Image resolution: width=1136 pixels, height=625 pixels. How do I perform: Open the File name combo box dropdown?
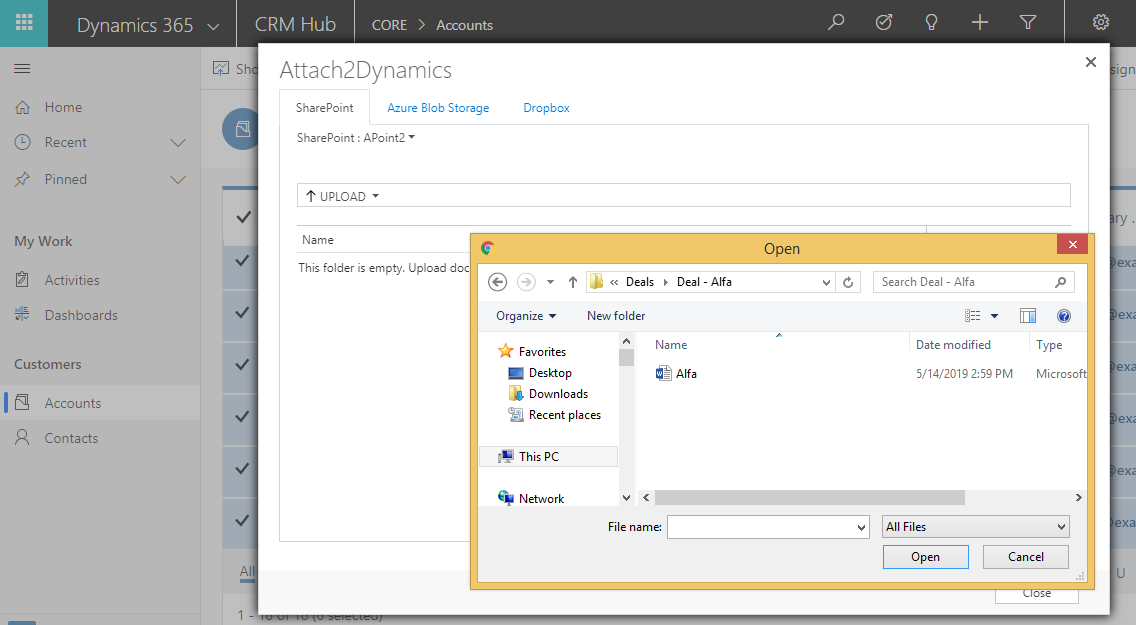861,527
